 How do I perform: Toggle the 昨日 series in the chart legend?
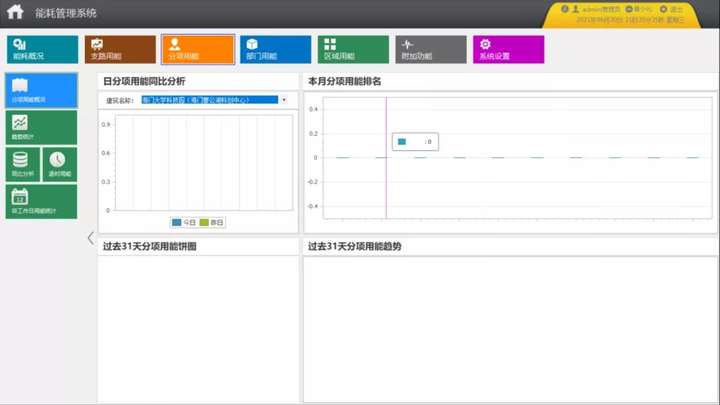[211, 222]
